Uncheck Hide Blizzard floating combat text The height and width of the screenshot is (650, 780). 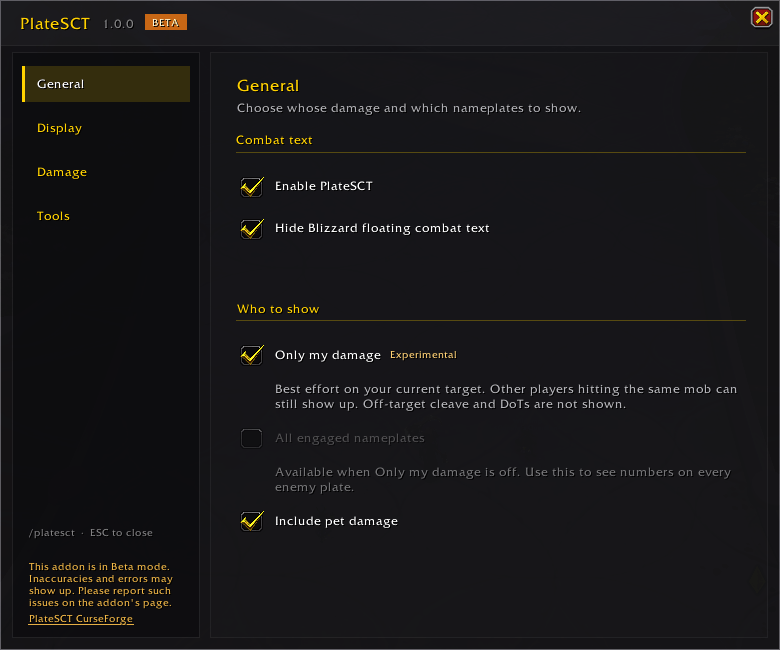252,229
